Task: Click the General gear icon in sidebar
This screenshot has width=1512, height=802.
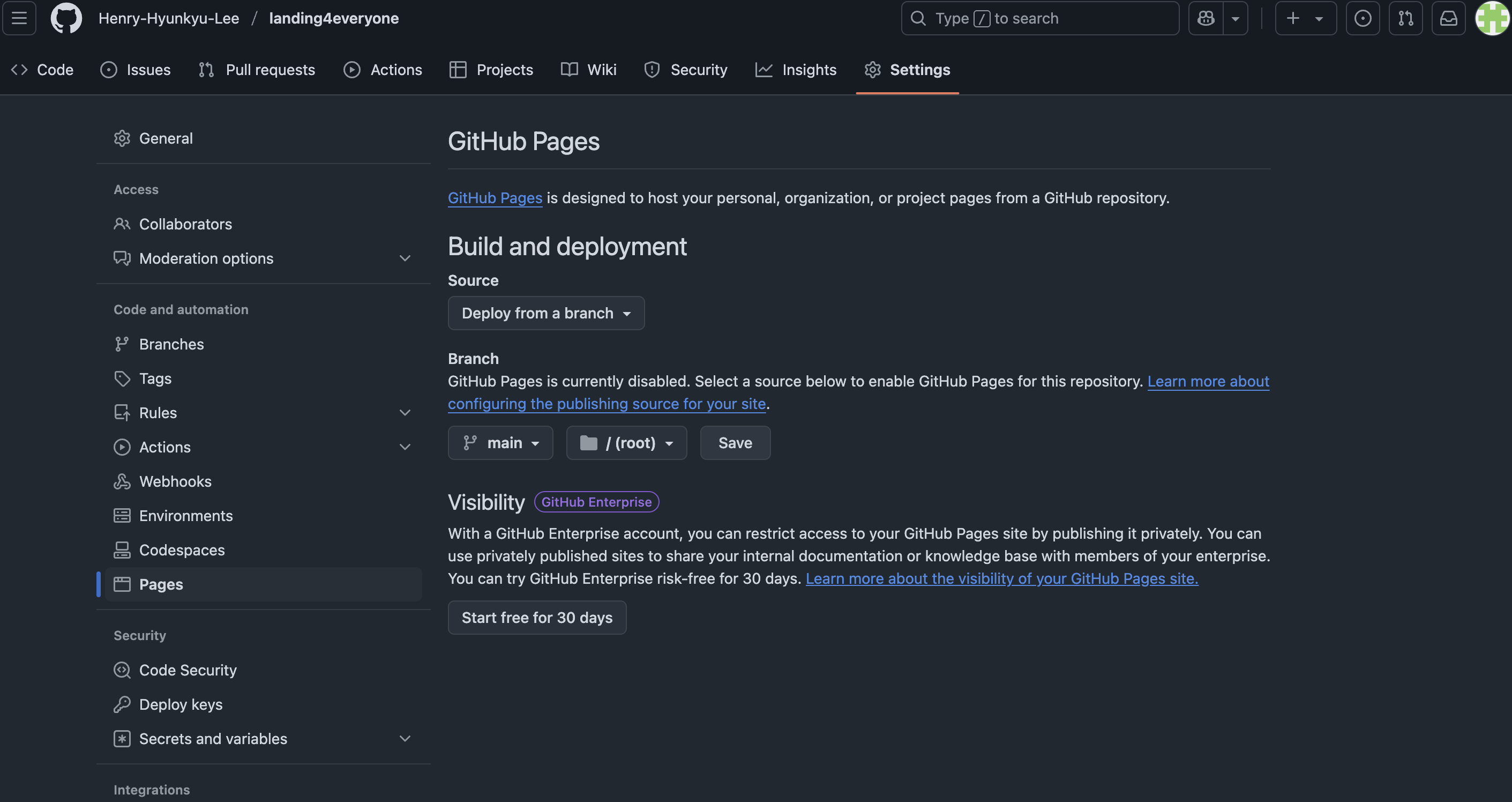Action: pos(122,138)
